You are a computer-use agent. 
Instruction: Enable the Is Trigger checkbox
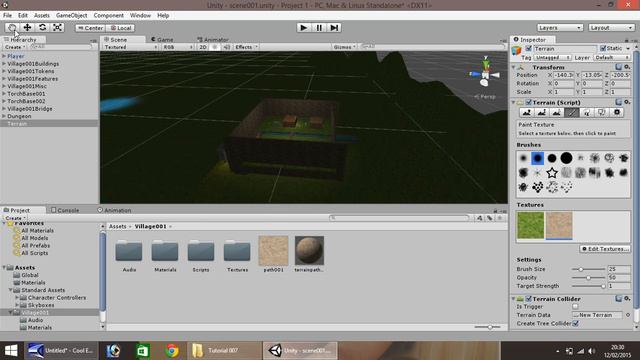click(575, 307)
